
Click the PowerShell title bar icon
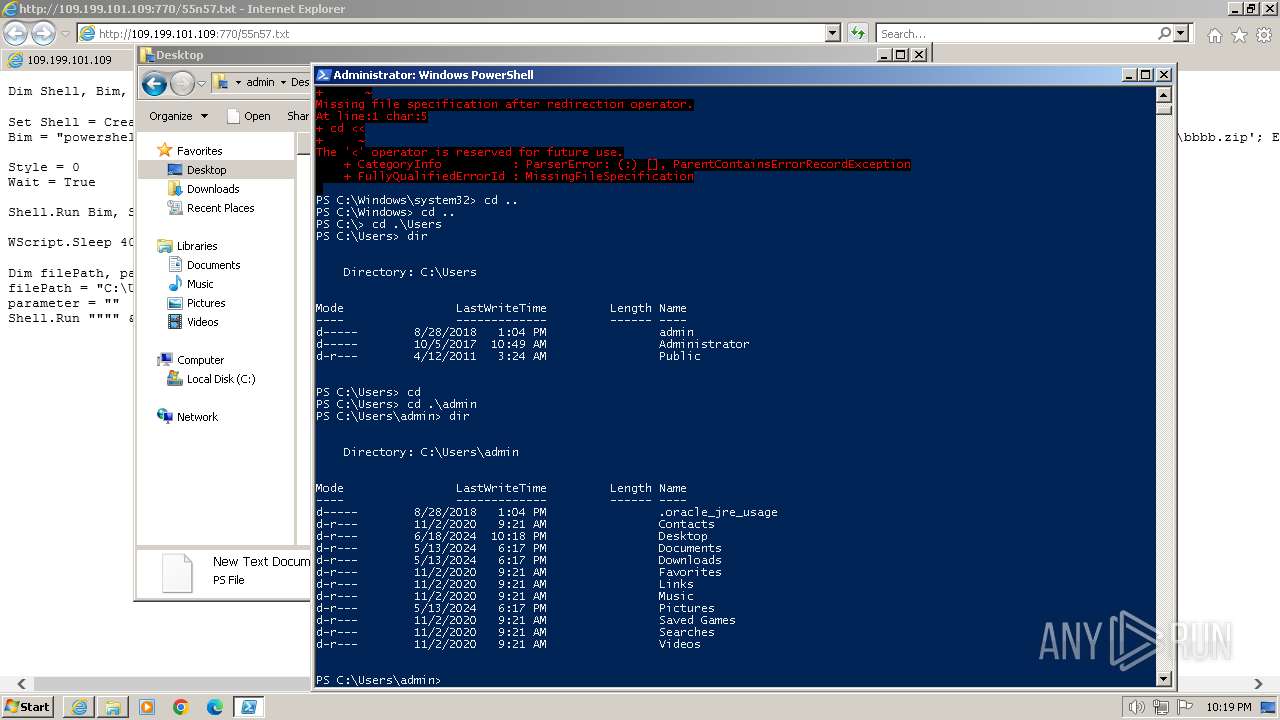(x=324, y=75)
